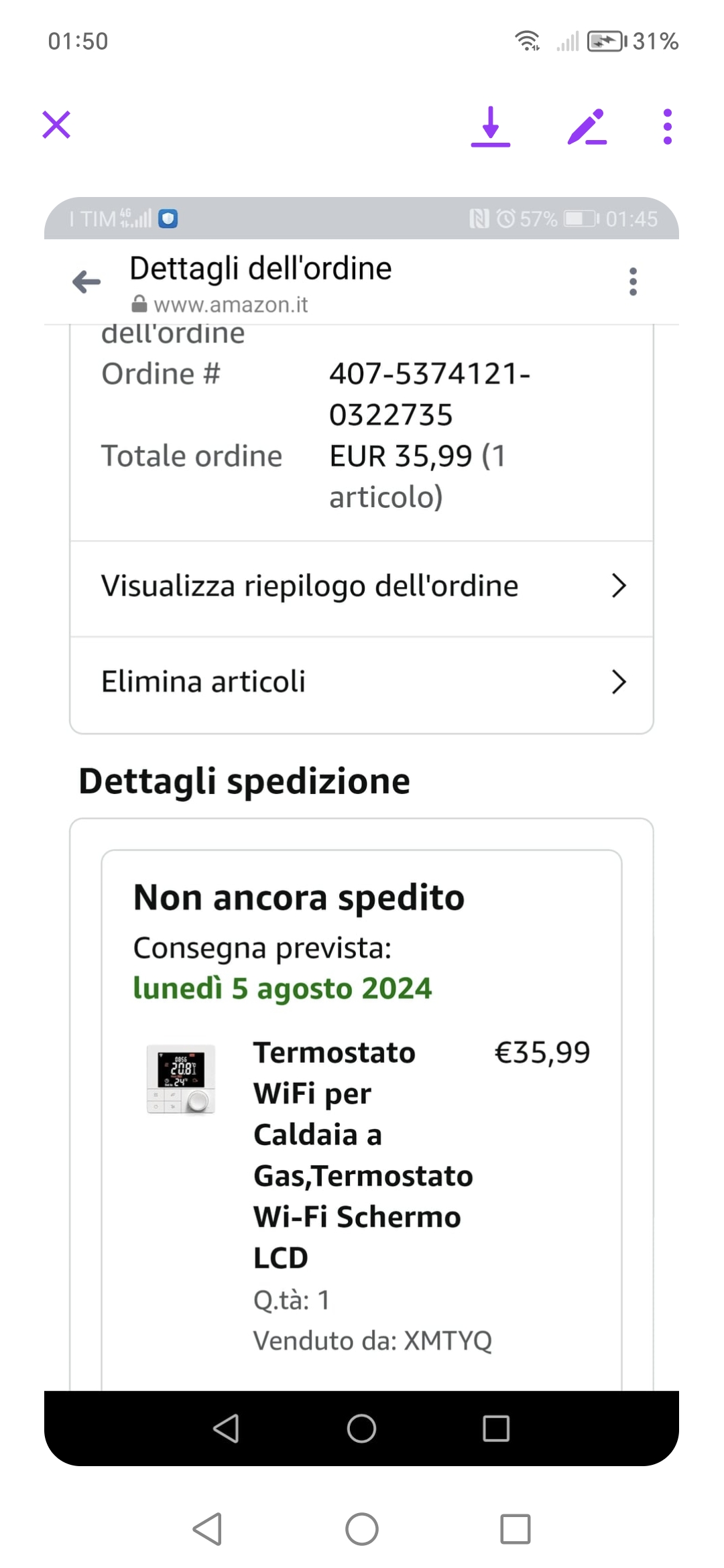Open recent apps via outer square button
This screenshot has width=724, height=1568.
pyautogui.click(x=515, y=1529)
